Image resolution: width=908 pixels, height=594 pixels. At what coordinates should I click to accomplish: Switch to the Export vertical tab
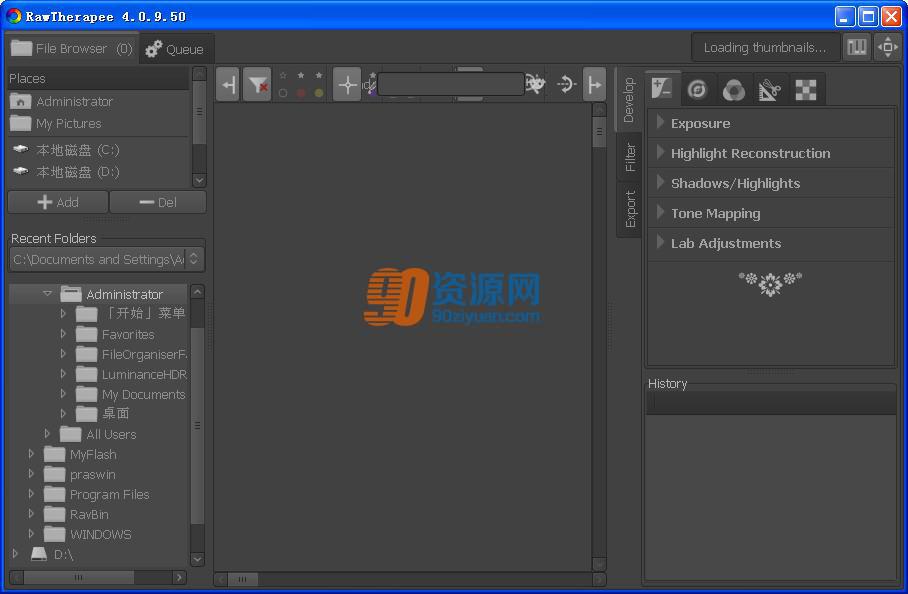click(630, 208)
